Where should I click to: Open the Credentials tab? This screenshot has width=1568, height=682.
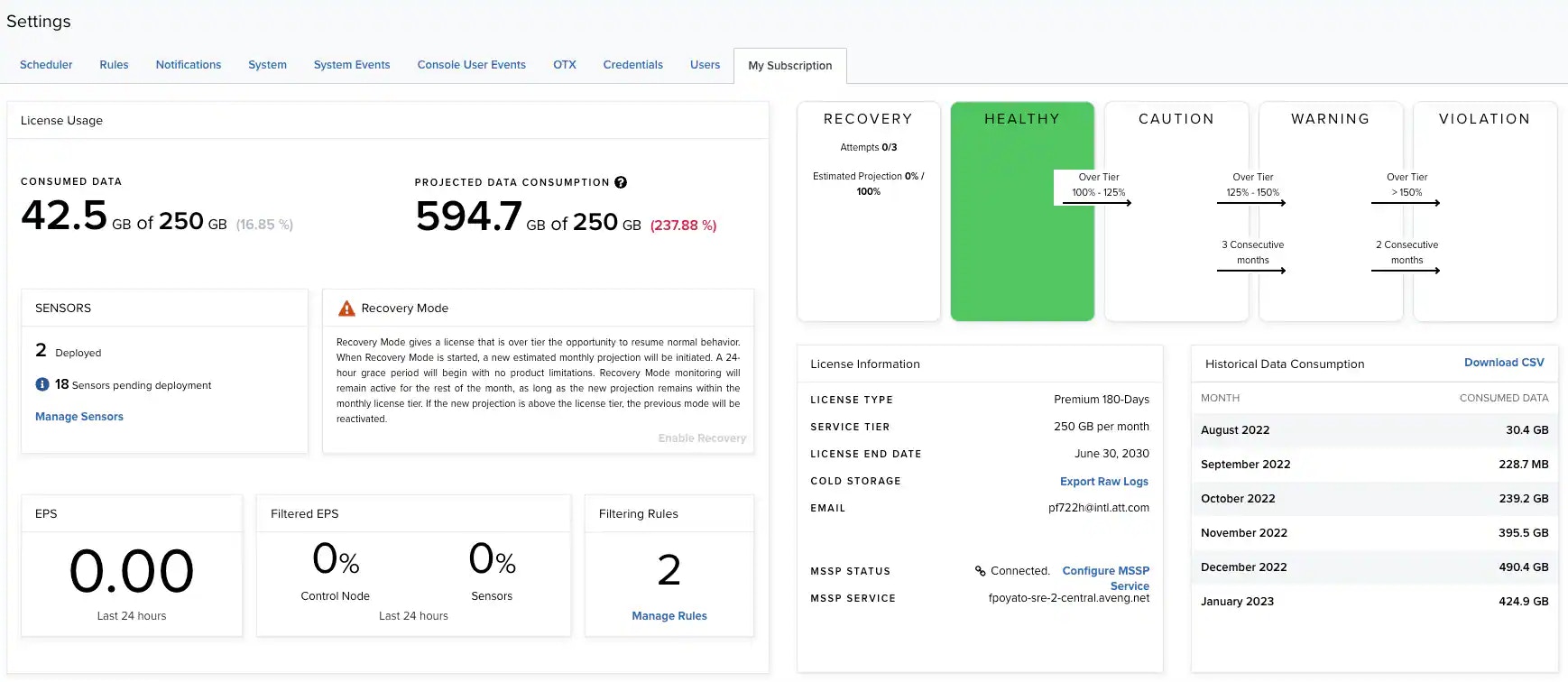click(x=633, y=65)
